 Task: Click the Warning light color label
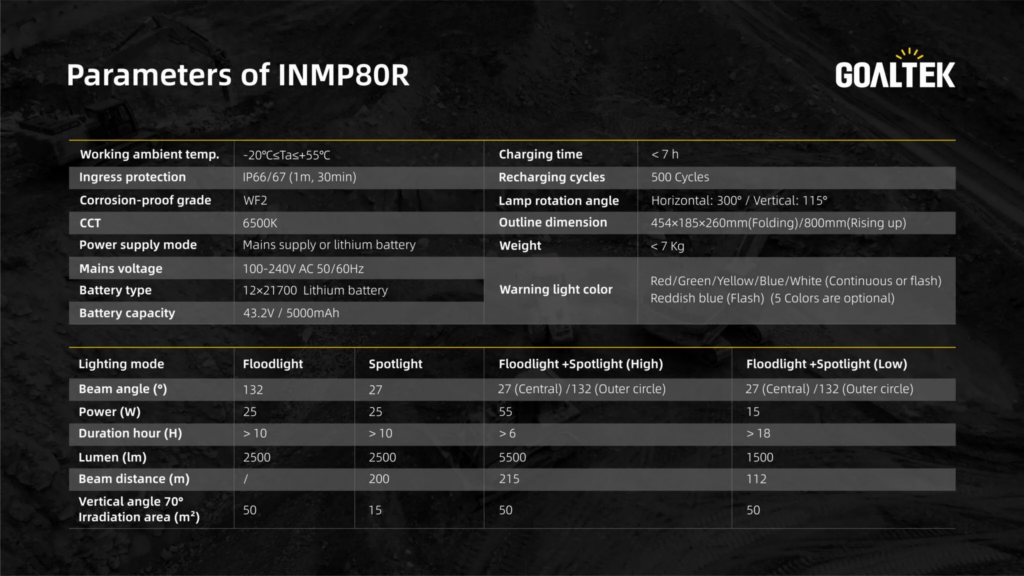pos(555,290)
